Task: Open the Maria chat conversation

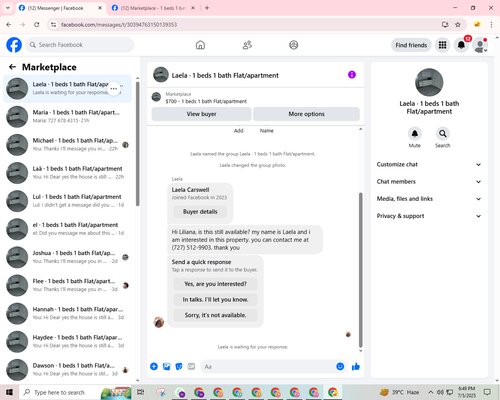Action: (68, 117)
